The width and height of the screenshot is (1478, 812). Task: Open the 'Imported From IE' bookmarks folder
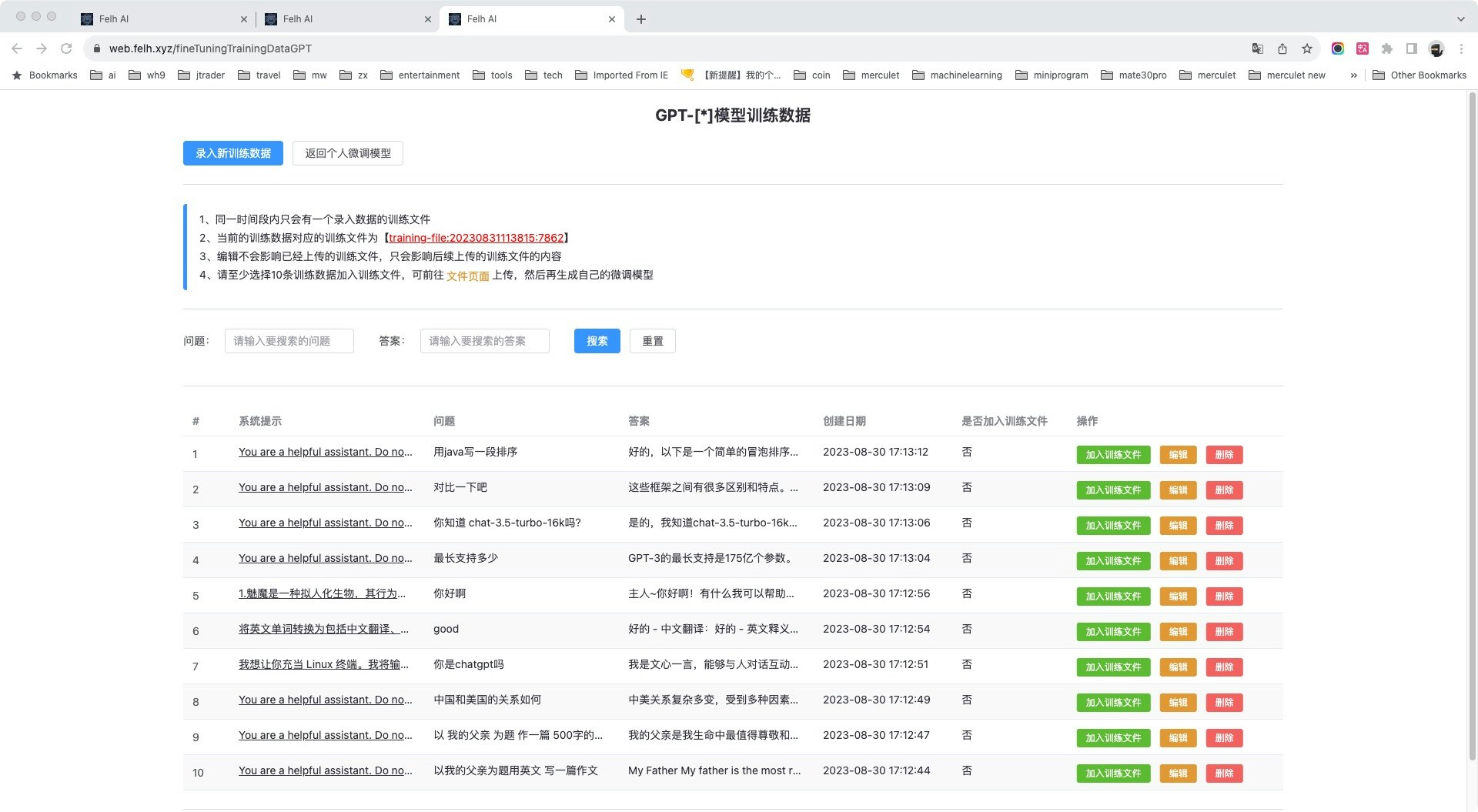(x=621, y=75)
